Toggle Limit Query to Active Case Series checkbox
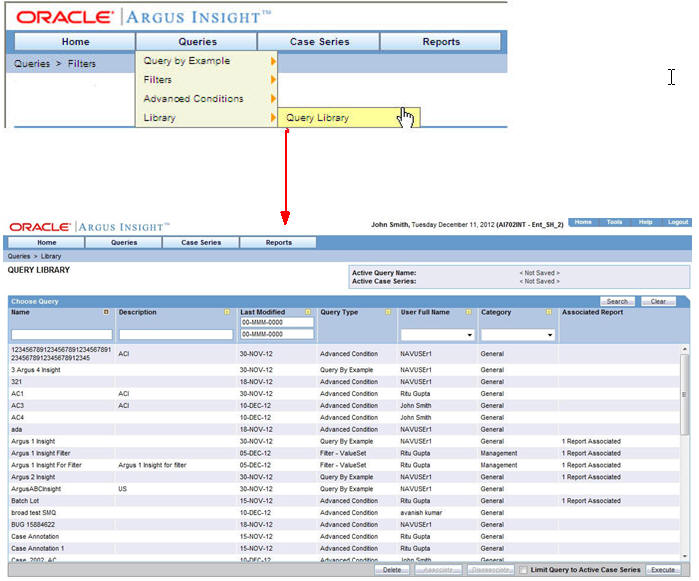Screen dimensions: 699x581 pyautogui.click(x=524, y=570)
